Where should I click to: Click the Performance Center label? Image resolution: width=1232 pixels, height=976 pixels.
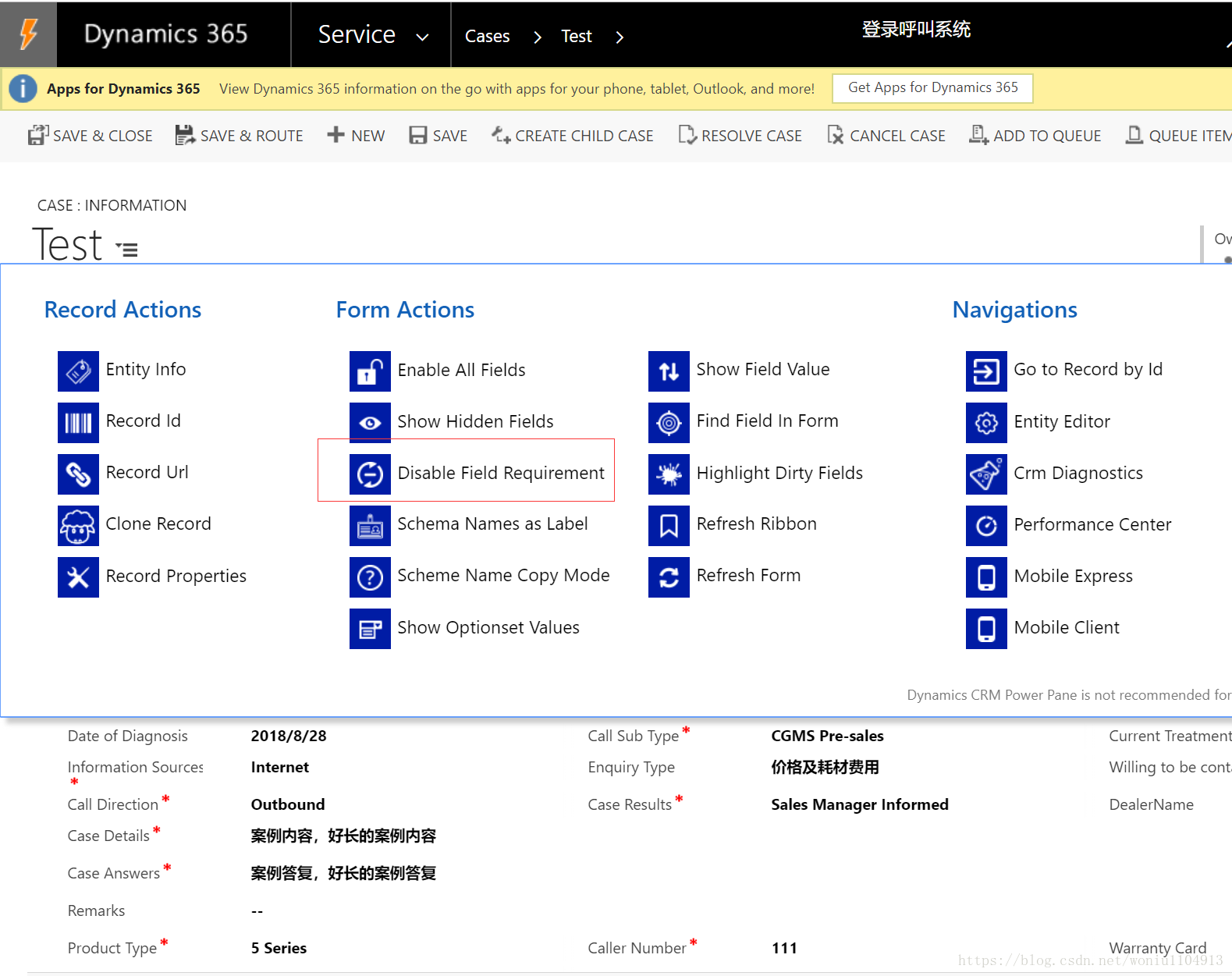[x=1092, y=525]
